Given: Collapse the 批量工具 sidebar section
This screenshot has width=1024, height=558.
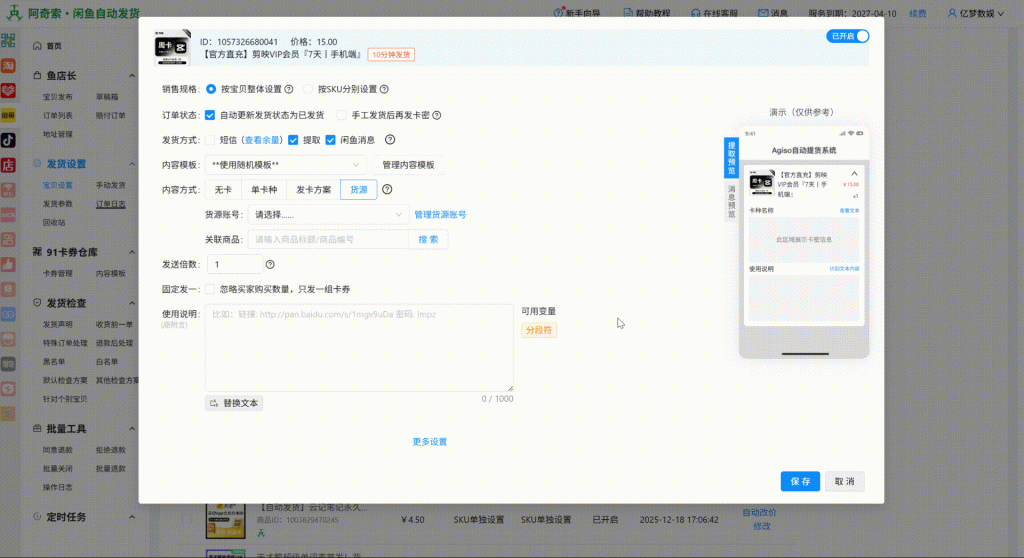Looking at the screenshot, I should (132, 429).
